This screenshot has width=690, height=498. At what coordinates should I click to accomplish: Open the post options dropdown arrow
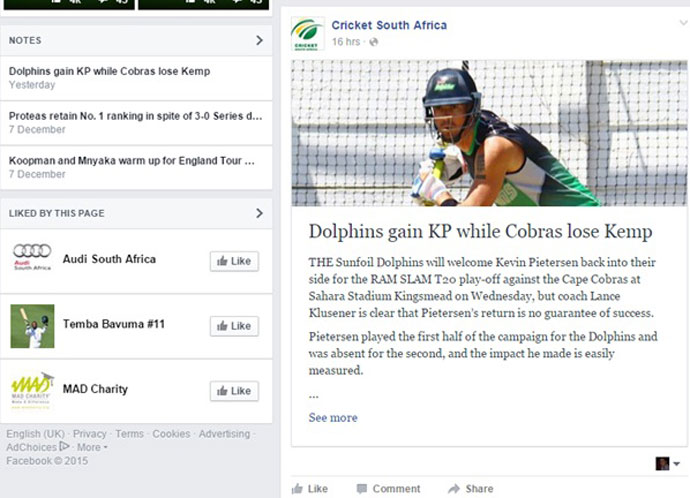pyautogui.click(x=683, y=22)
